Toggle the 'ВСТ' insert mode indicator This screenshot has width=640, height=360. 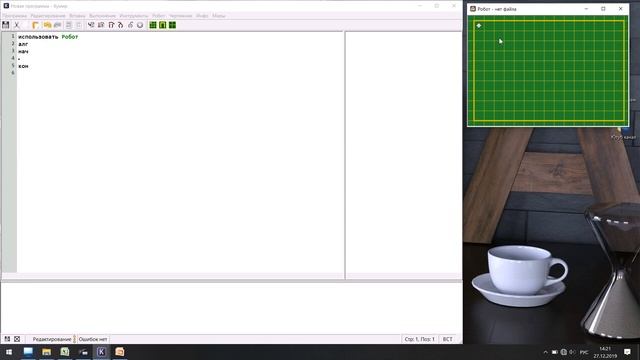coord(447,339)
